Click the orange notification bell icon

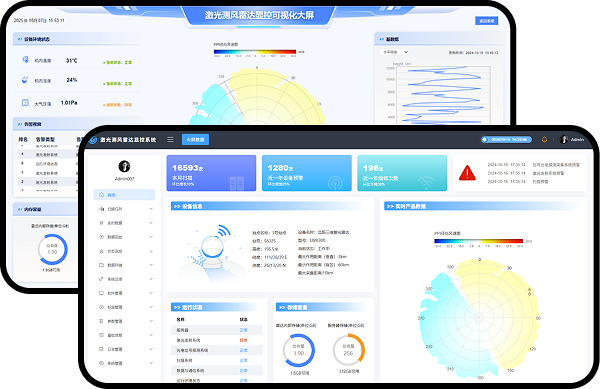pos(544,140)
